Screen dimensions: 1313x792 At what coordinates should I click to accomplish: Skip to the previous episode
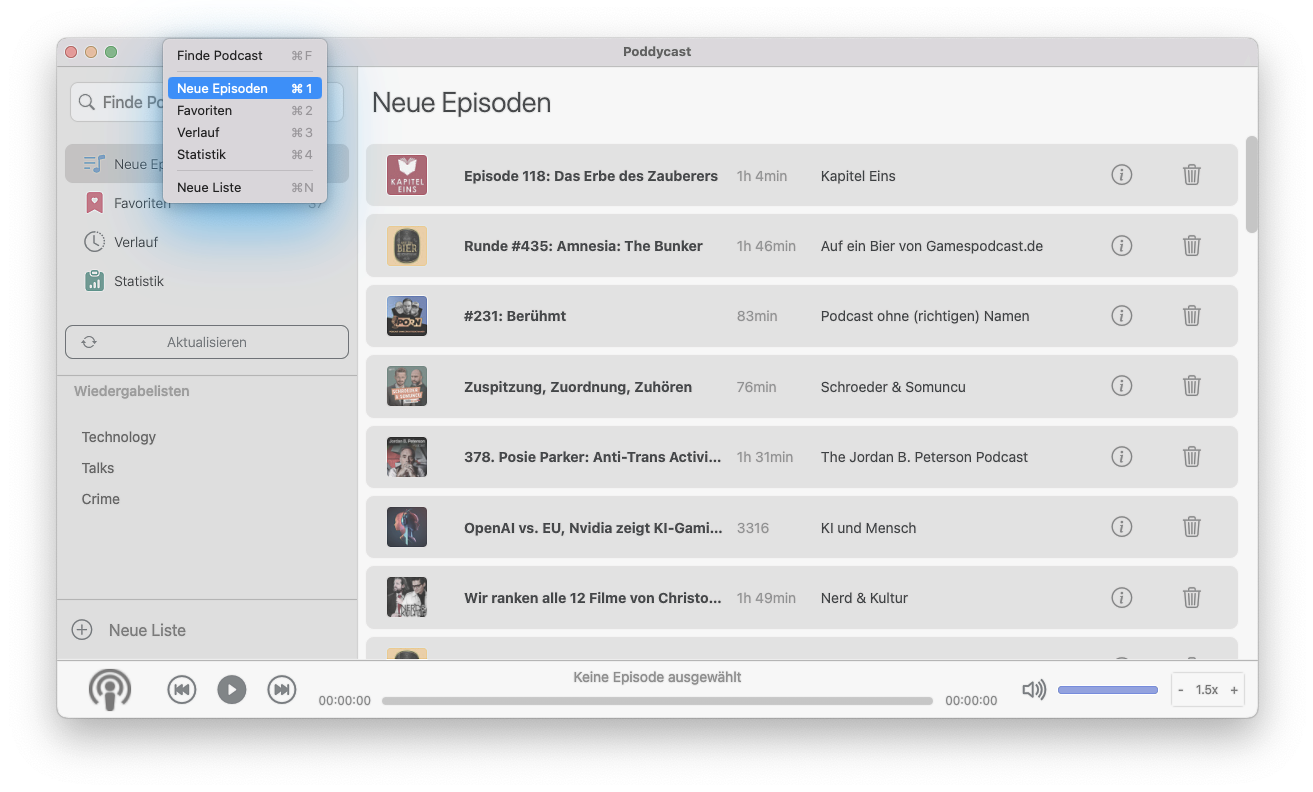tap(181, 689)
